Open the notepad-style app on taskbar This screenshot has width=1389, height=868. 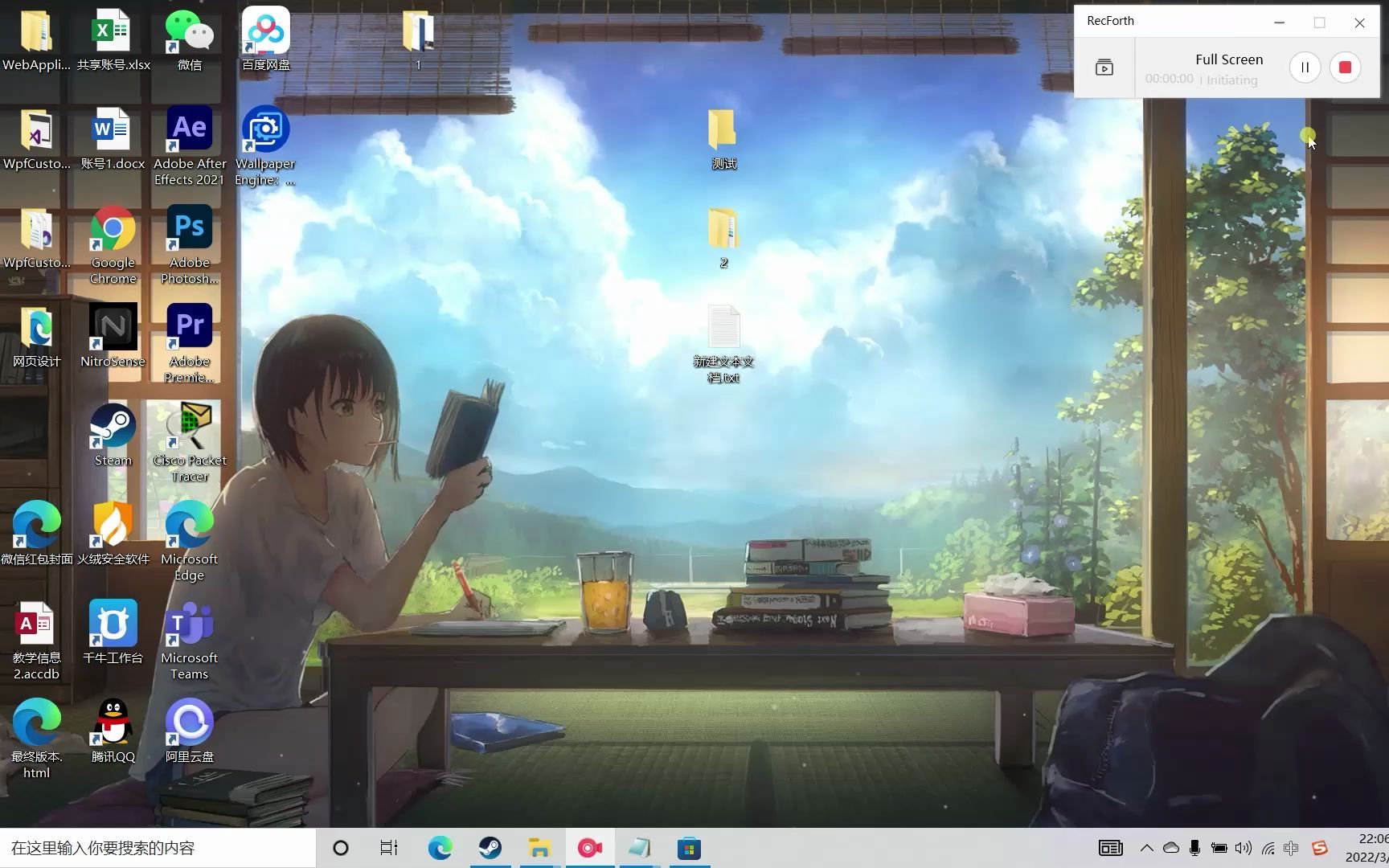click(639, 848)
